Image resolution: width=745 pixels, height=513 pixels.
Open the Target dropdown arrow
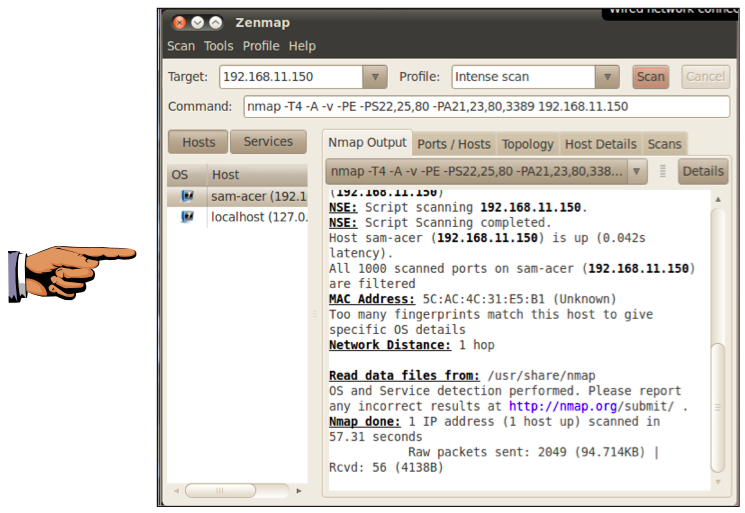[375, 77]
